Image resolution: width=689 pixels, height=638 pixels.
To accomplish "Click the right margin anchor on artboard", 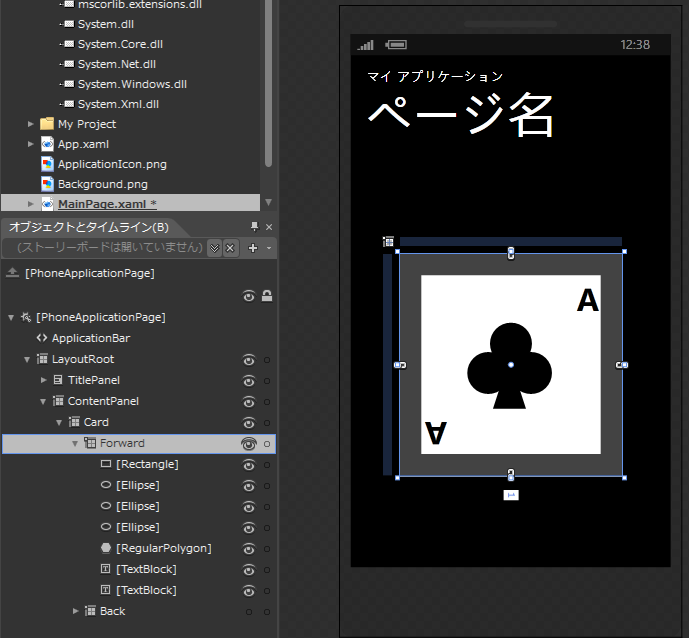I will click(622, 365).
